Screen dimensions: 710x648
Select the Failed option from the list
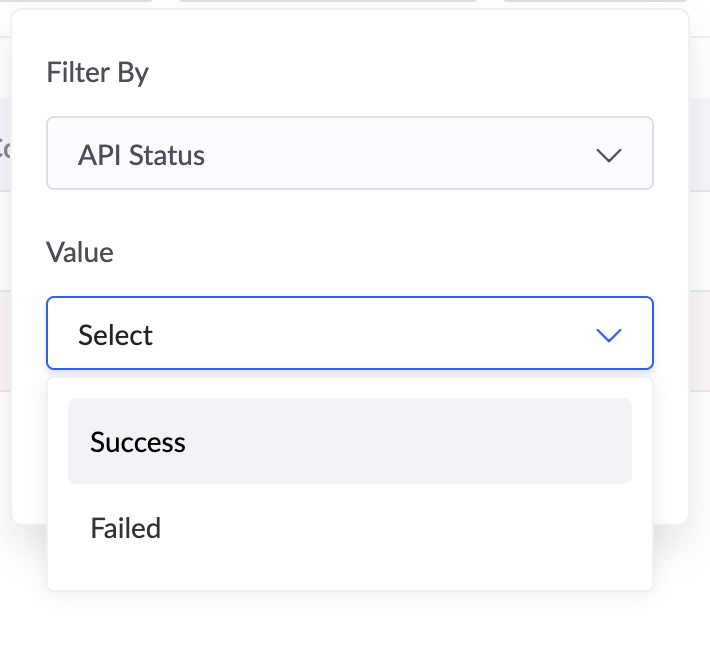126,528
